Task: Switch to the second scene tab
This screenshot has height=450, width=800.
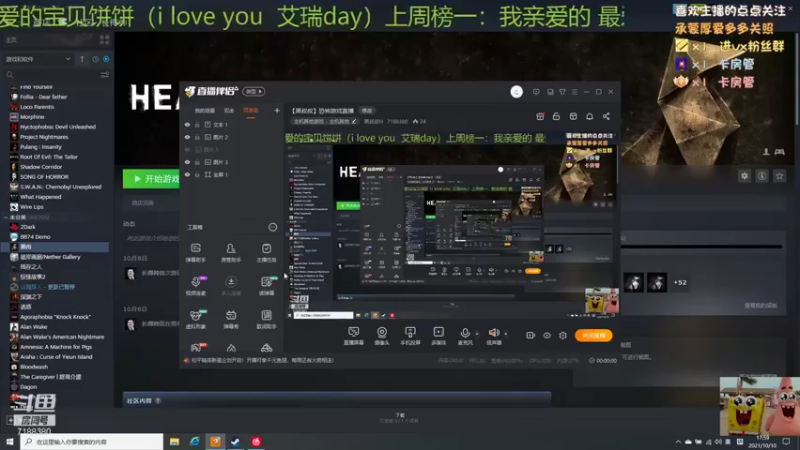Action: point(229,111)
